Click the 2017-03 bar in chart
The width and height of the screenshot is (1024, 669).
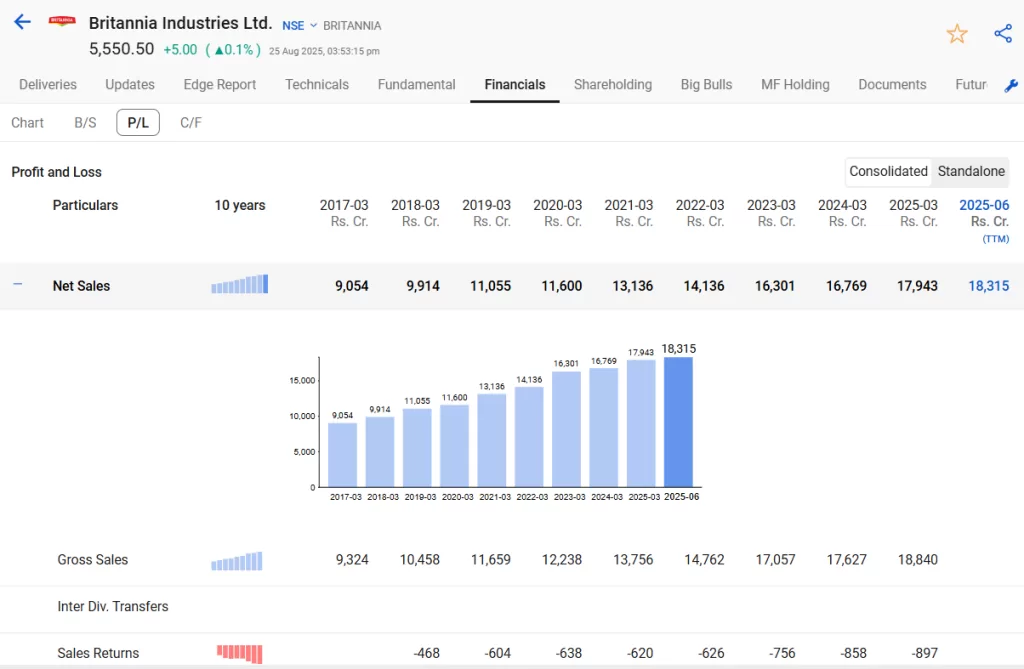pos(342,455)
